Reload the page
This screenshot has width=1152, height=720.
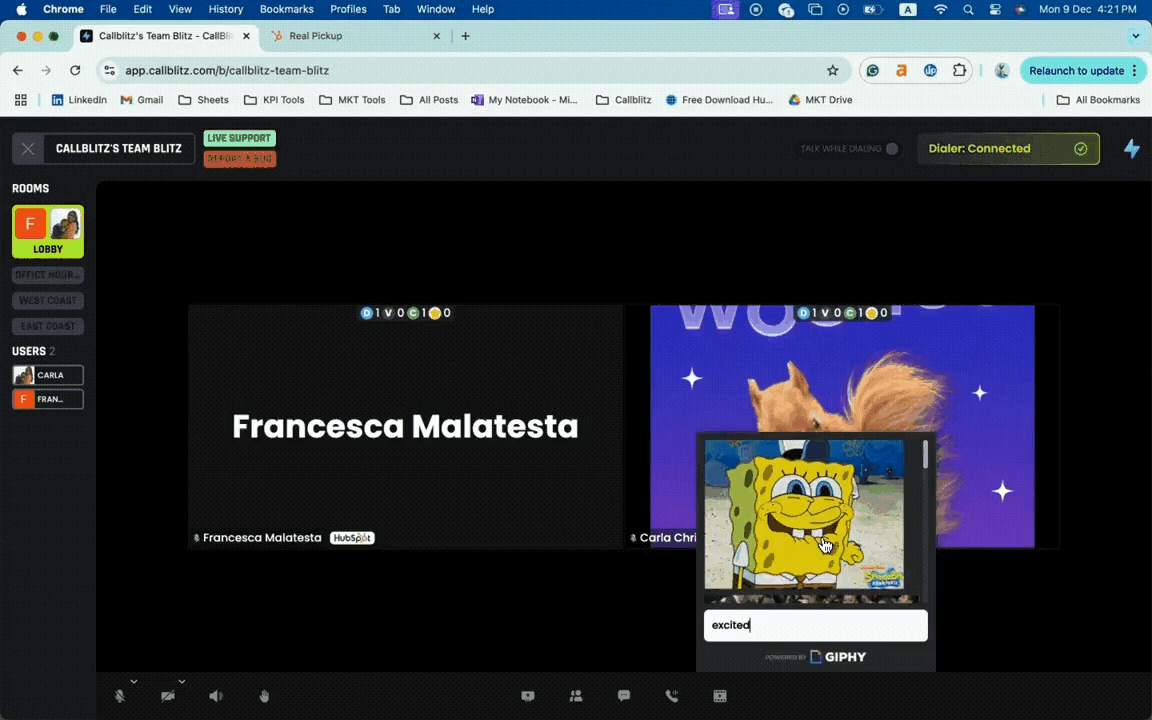(x=75, y=71)
